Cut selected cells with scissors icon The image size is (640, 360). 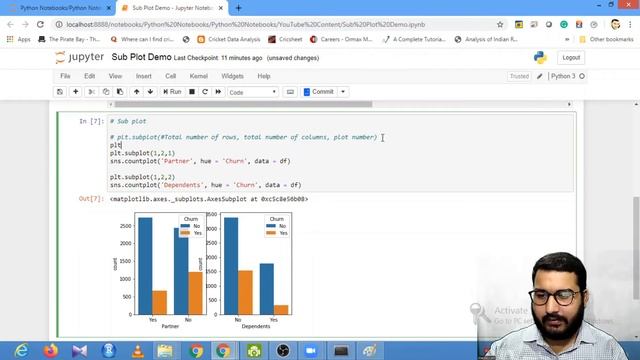click(x=92, y=92)
